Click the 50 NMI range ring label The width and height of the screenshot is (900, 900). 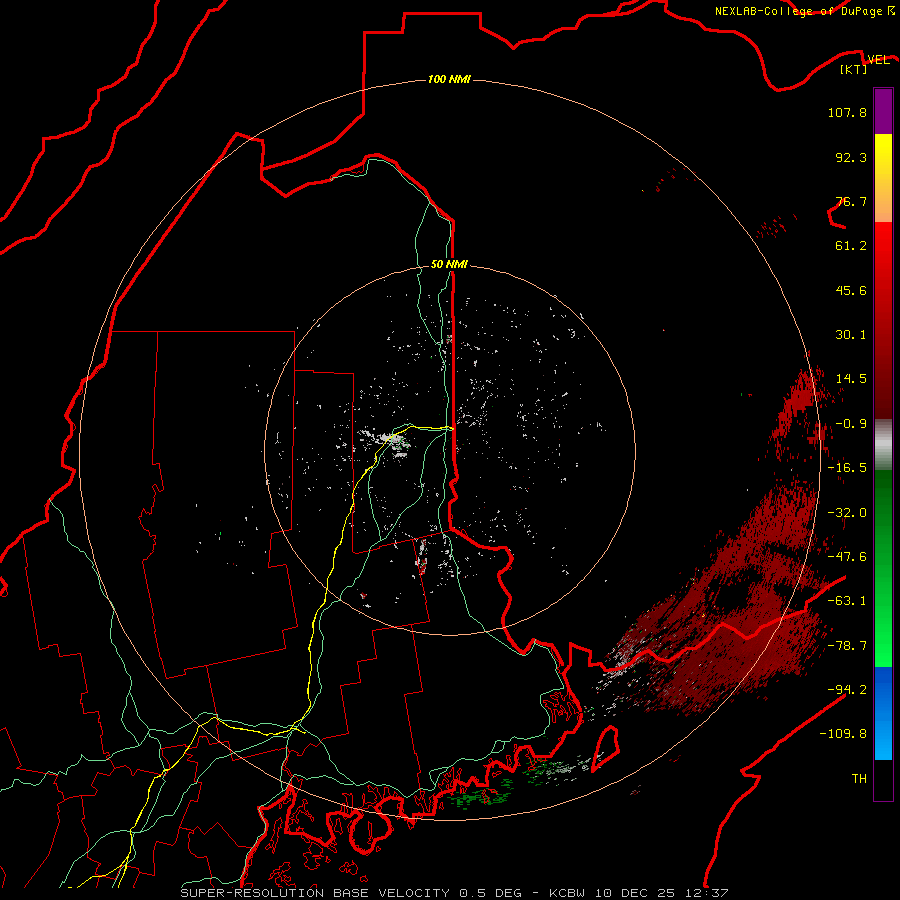pyautogui.click(x=449, y=264)
